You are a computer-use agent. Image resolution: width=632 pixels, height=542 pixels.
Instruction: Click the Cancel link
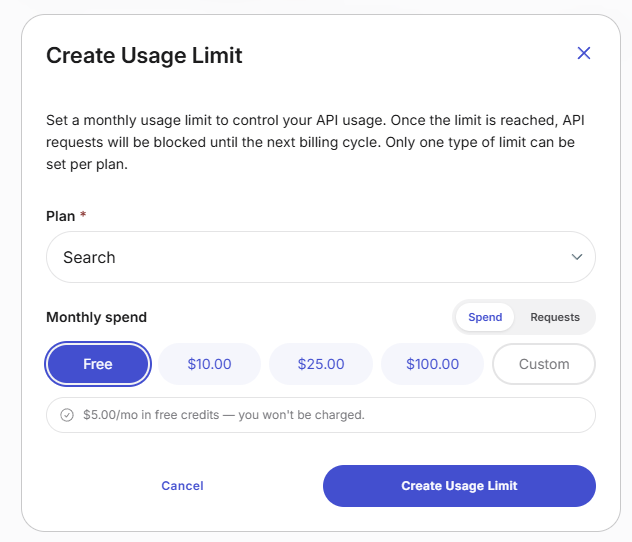(182, 486)
